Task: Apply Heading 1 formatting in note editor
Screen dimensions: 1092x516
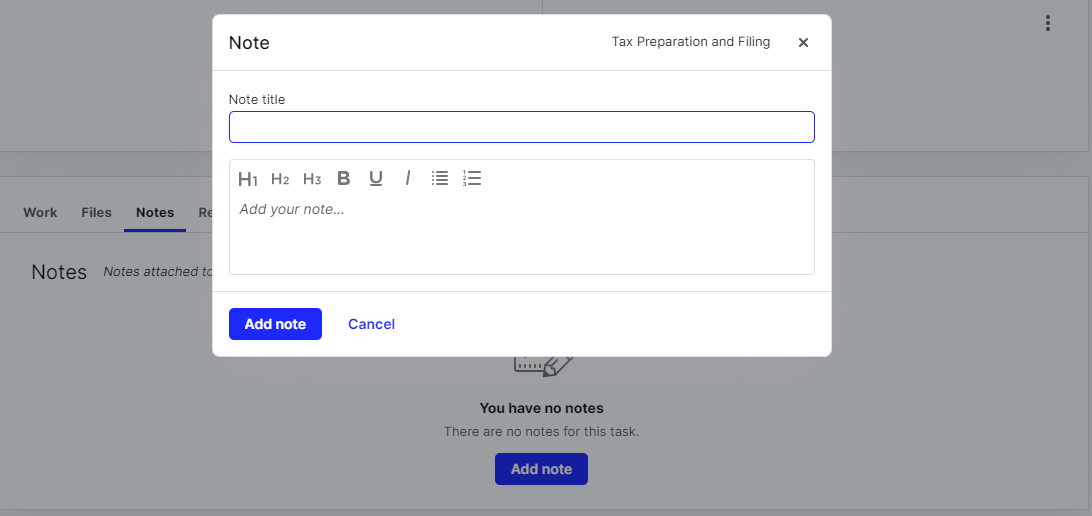Action: point(248,179)
